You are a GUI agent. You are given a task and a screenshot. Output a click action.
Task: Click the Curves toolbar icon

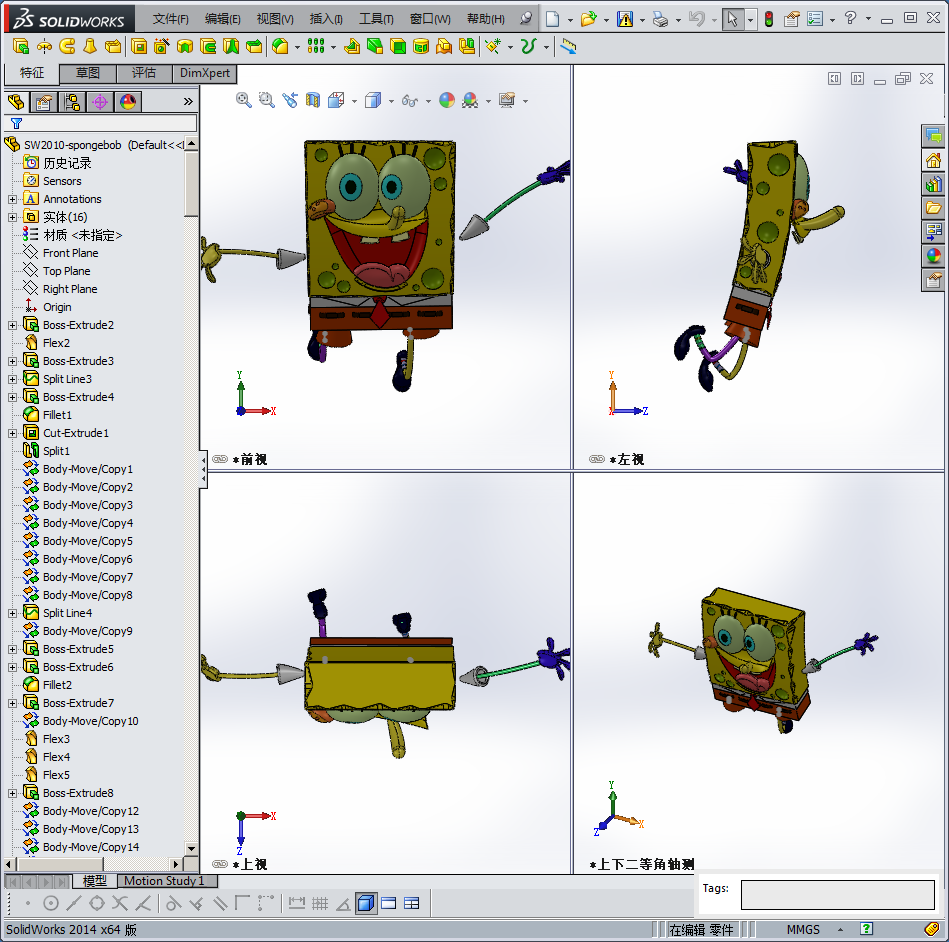pos(528,46)
